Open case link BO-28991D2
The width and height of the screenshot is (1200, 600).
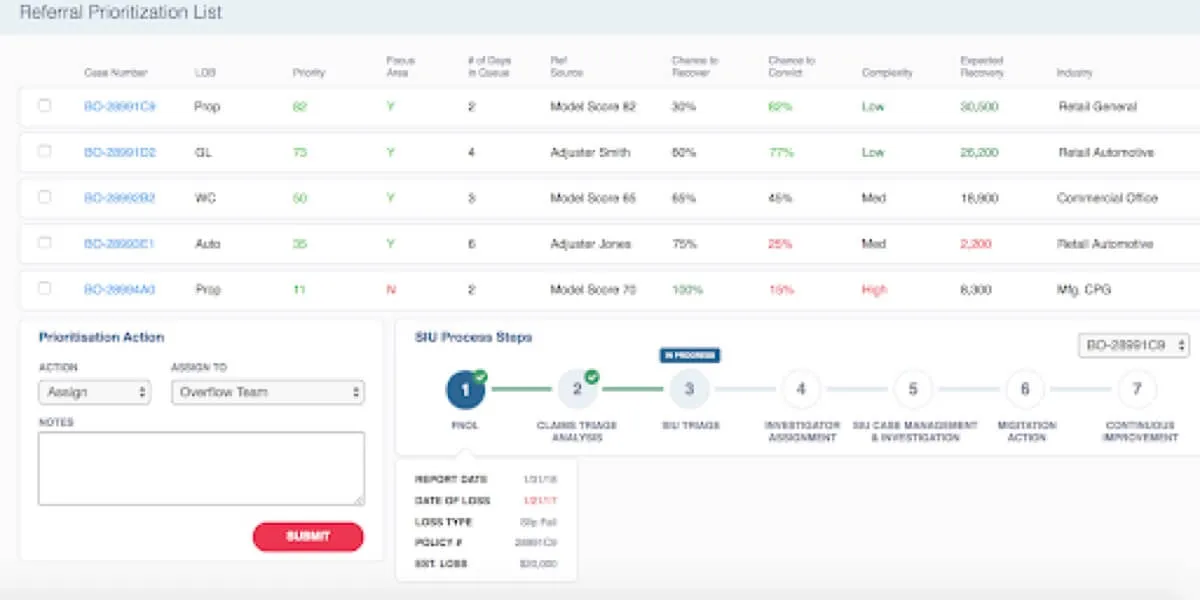(x=119, y=153)
